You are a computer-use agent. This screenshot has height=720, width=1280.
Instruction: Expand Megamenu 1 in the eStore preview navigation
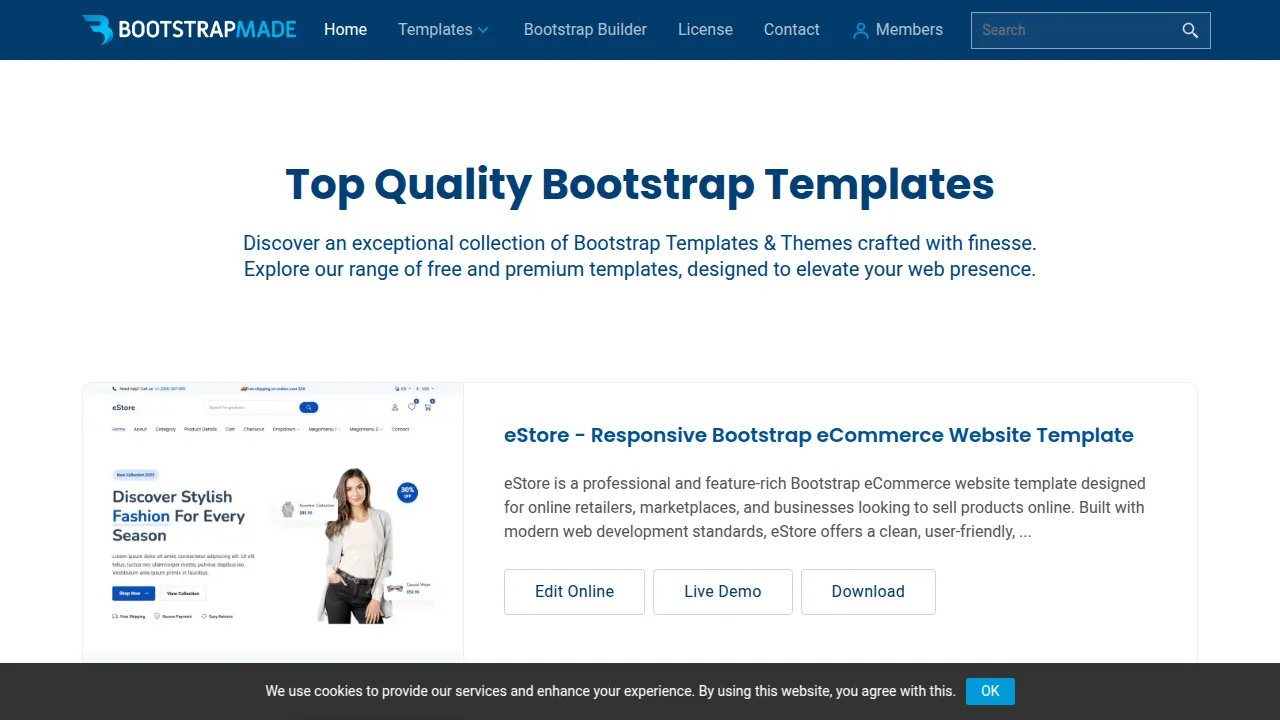point(324,429)
